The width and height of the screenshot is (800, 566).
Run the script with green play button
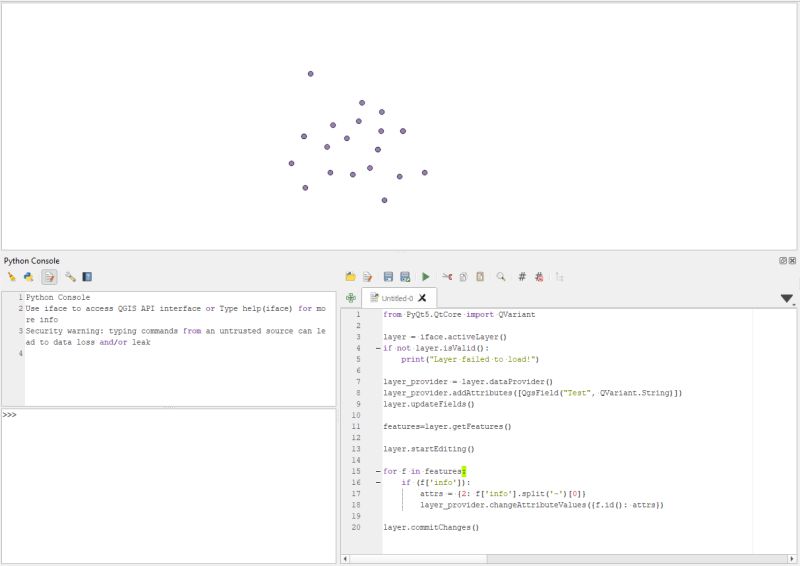pyautogui.click(x=426, y=277)
